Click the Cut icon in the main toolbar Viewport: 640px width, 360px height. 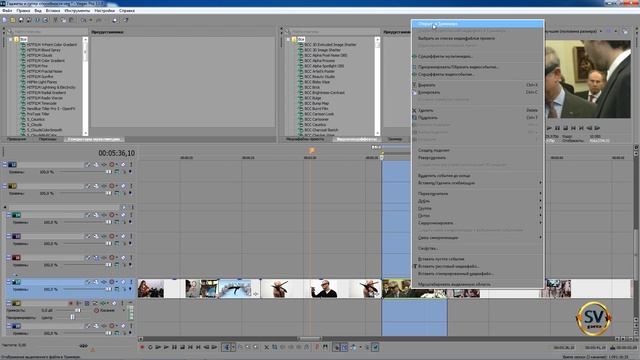pyautogui.click(x=56, y=20)
